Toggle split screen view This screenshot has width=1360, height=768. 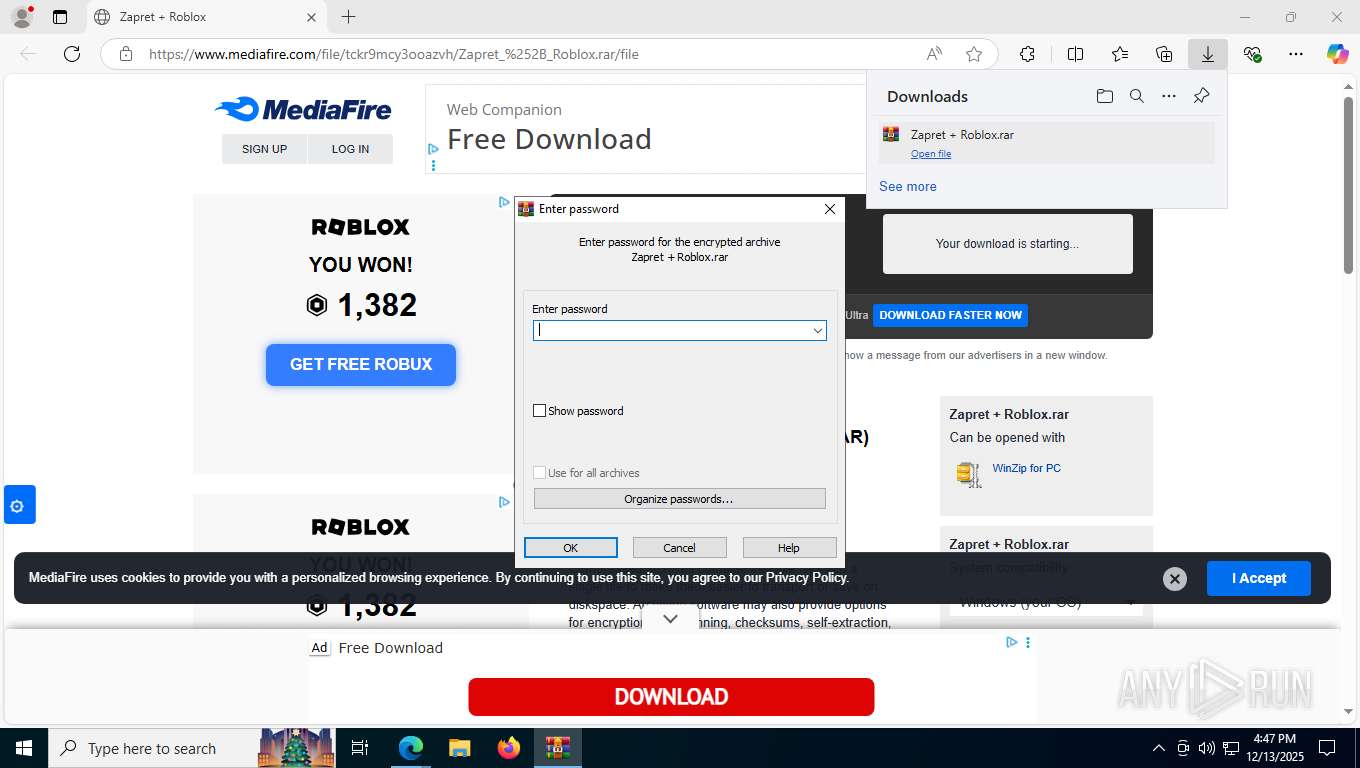1076,54
